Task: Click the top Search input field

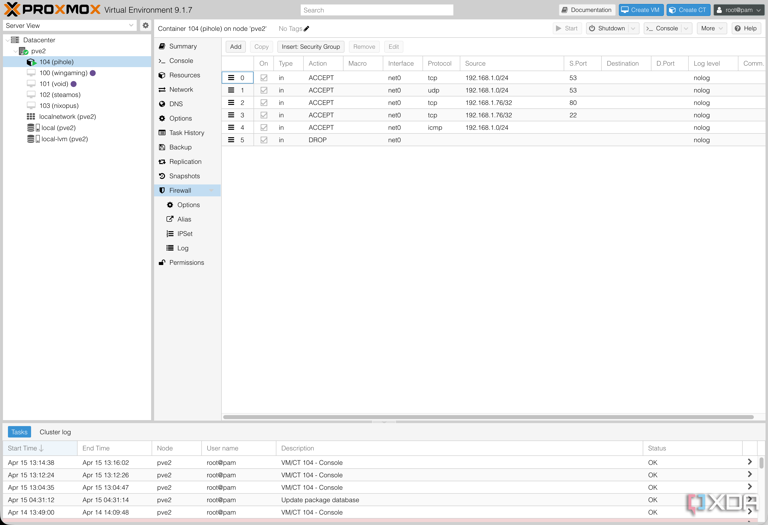Action: tap(377, 10)
